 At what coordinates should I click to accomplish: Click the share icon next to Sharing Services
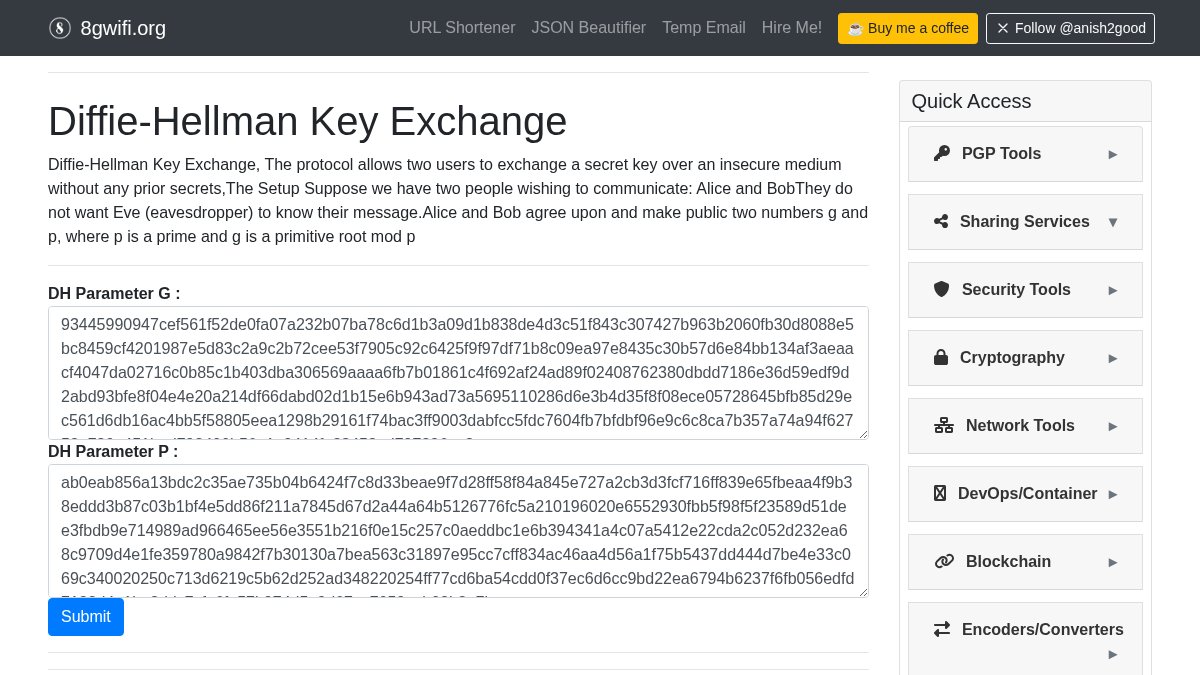(941, 221)
